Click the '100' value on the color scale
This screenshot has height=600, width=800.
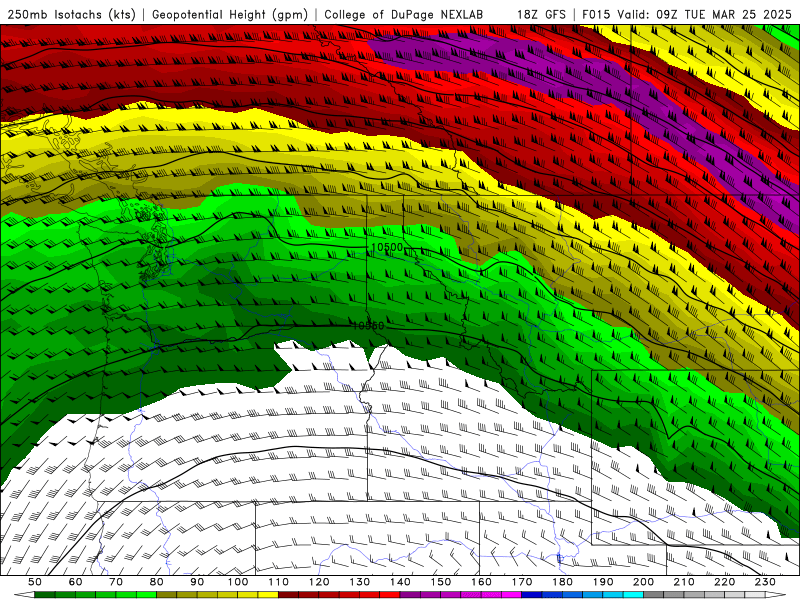click(238, 582)
